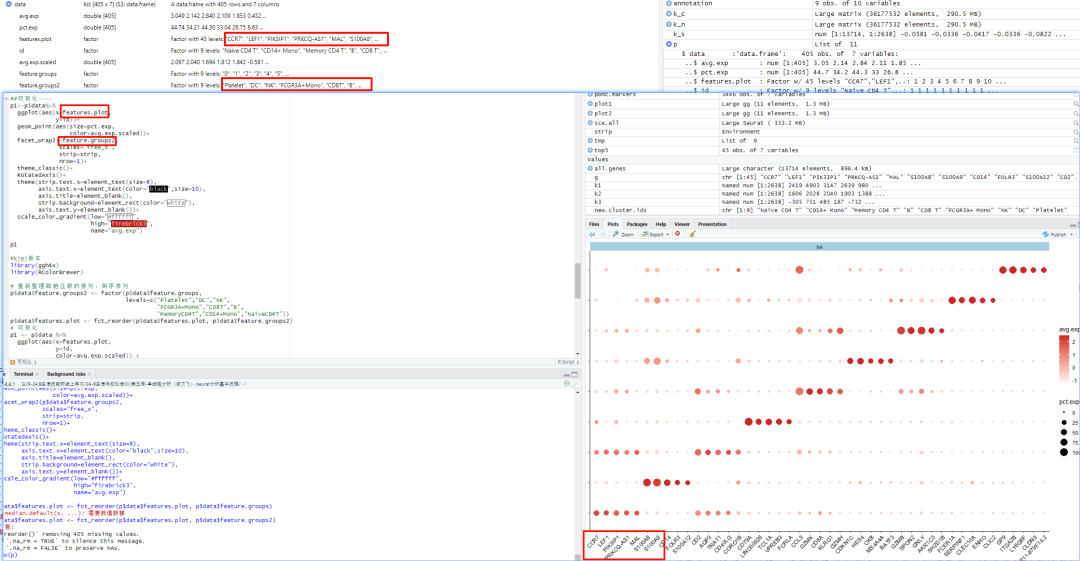
Task: Switch to the Help tab
Action: 661,224
